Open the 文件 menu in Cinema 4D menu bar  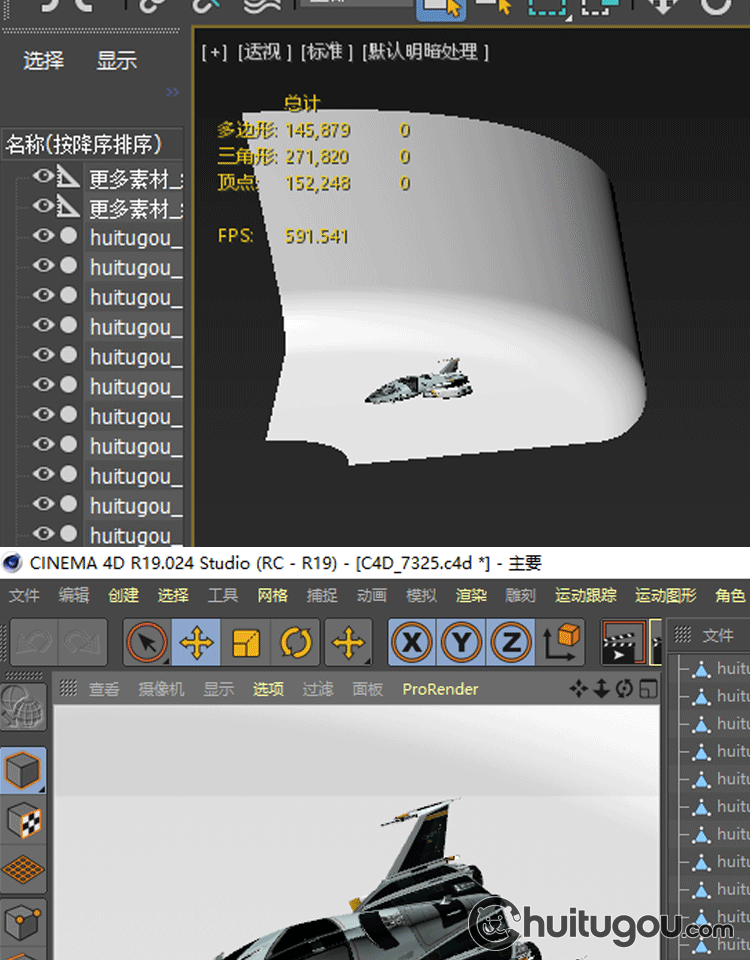(x=24, y=595)
